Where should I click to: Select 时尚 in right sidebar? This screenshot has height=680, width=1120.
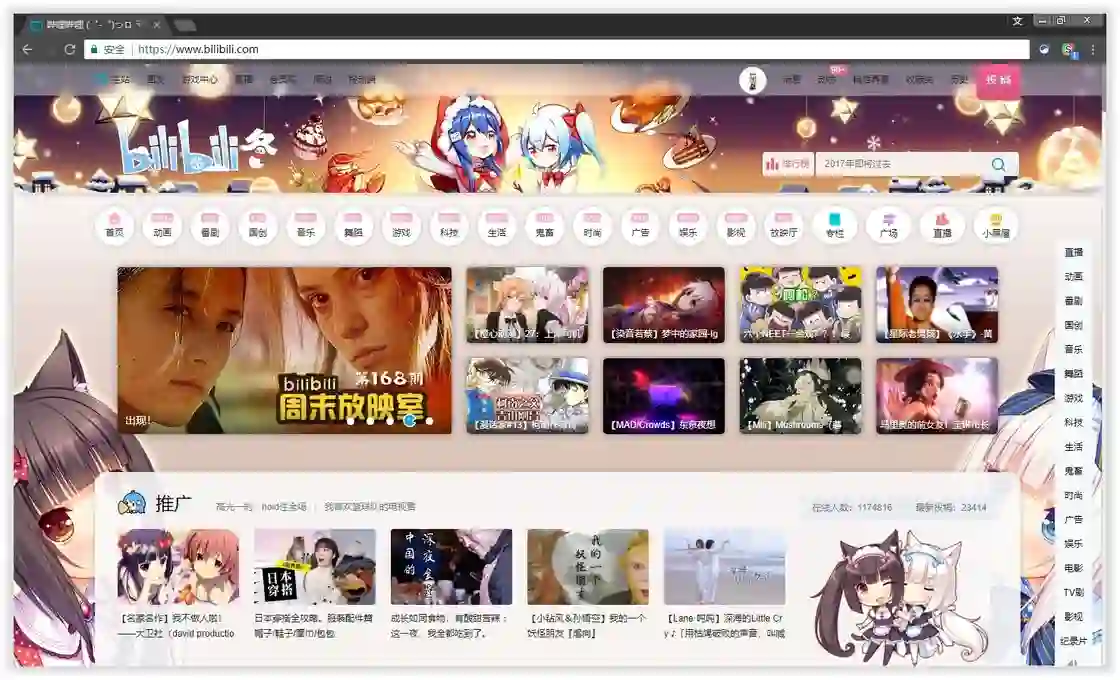[x=1074, y=495]
